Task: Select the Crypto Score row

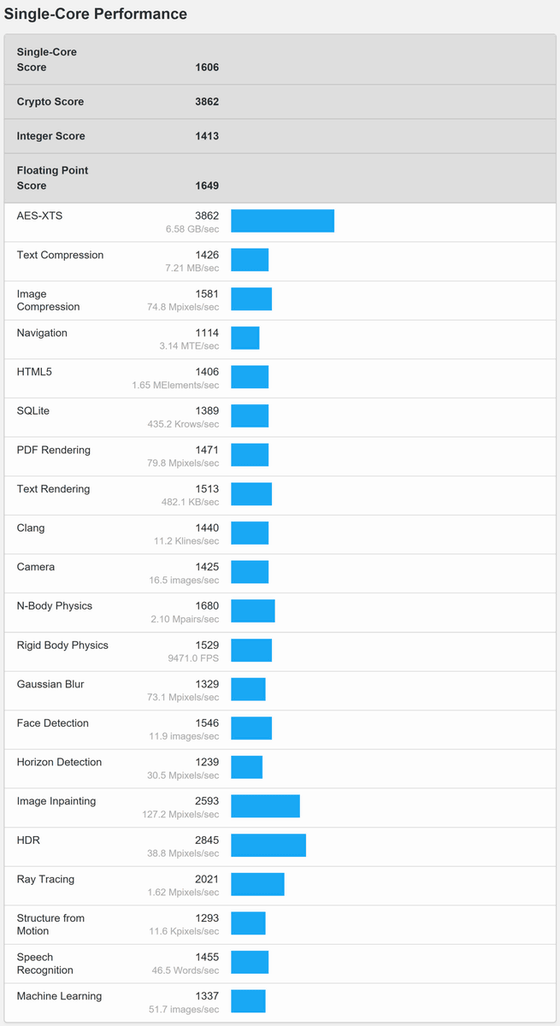Action: pos(280,102)
